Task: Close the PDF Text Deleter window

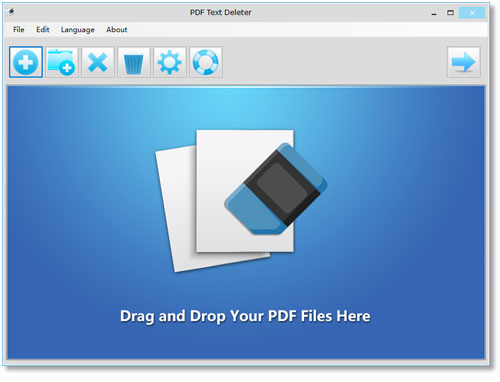Action: tap(472, 13)
